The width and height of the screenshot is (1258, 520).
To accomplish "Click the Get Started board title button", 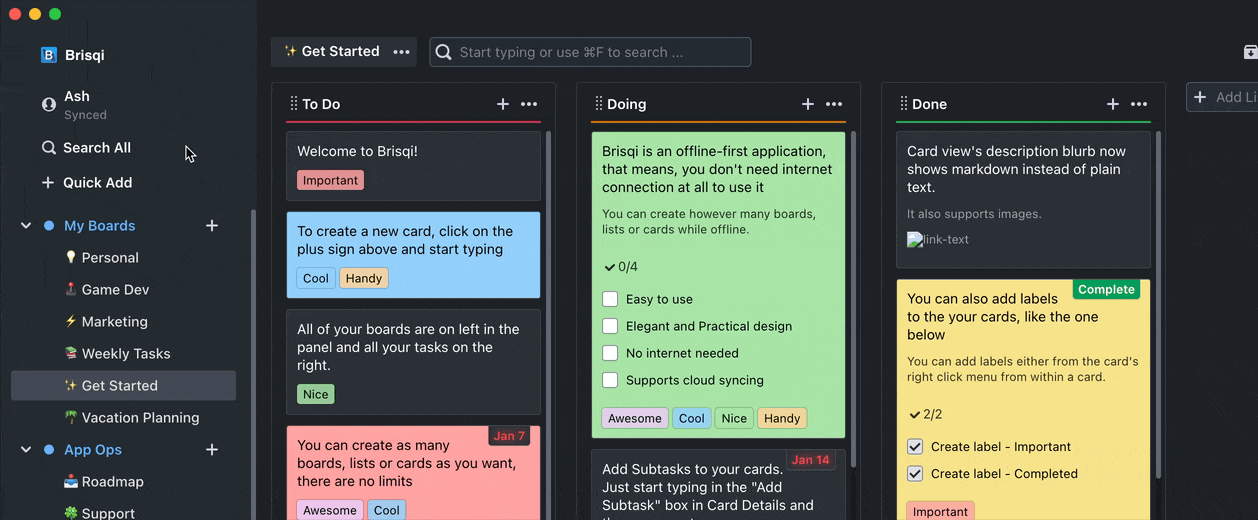I will pos(331,52).
